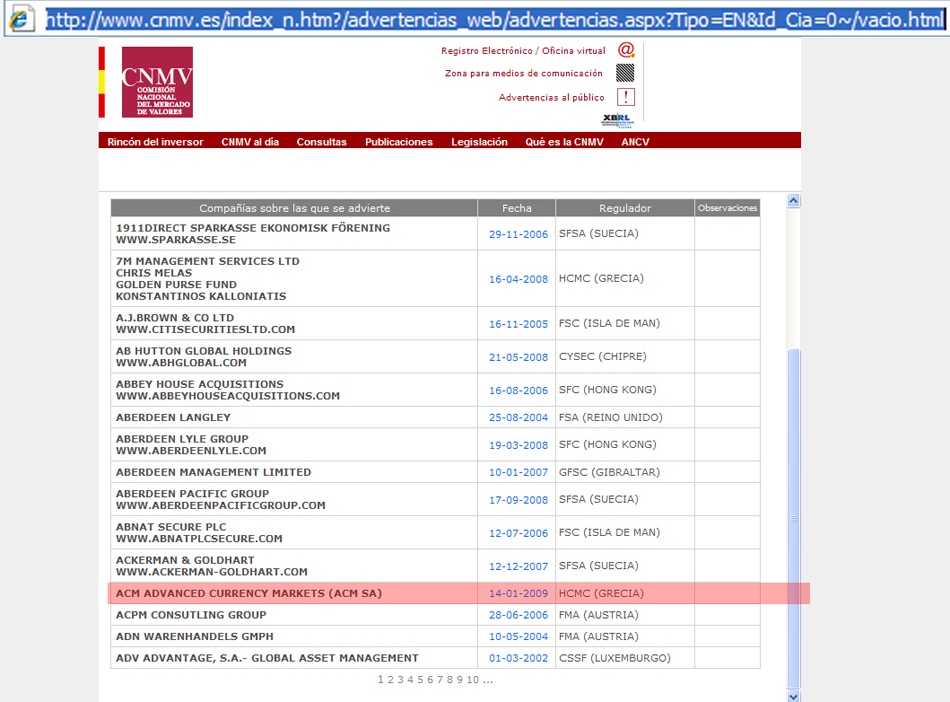Click the ellipsis for more pages

488,680
